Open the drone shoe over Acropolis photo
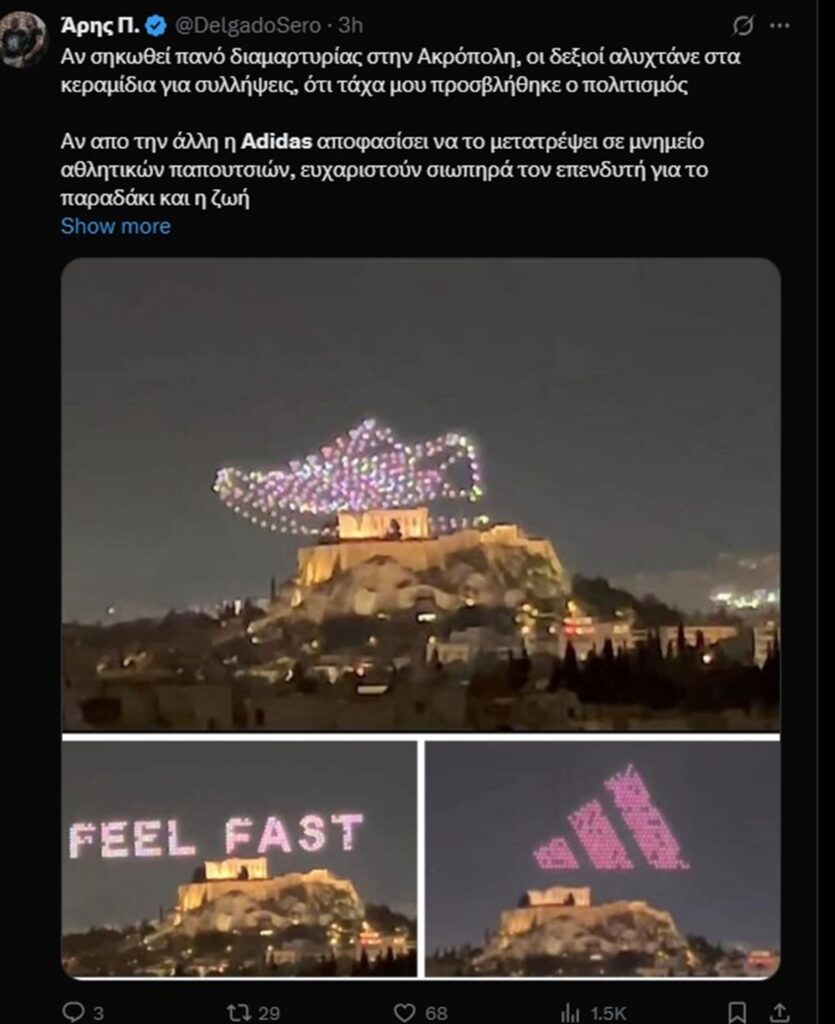The image size is (835, 1024). pyautogui.click(x=420, y=494)
